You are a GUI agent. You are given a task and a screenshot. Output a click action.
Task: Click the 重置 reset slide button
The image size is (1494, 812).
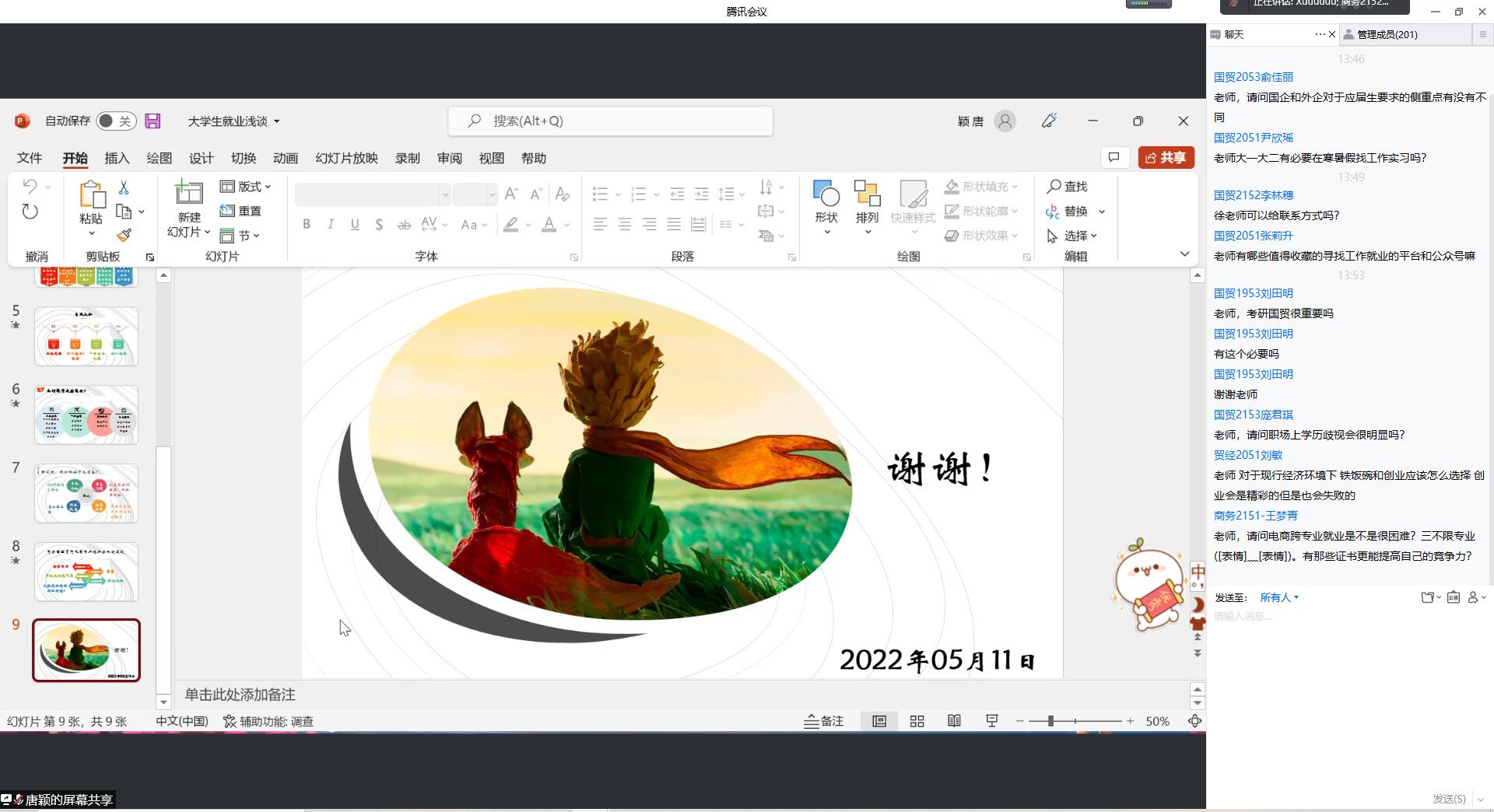point(240,211)
